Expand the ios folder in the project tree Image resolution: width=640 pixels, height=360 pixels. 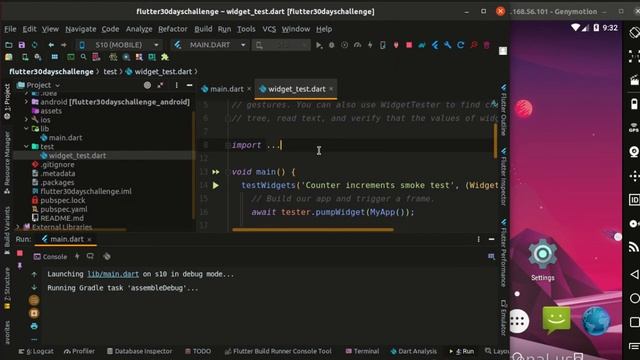pos(27,120)
